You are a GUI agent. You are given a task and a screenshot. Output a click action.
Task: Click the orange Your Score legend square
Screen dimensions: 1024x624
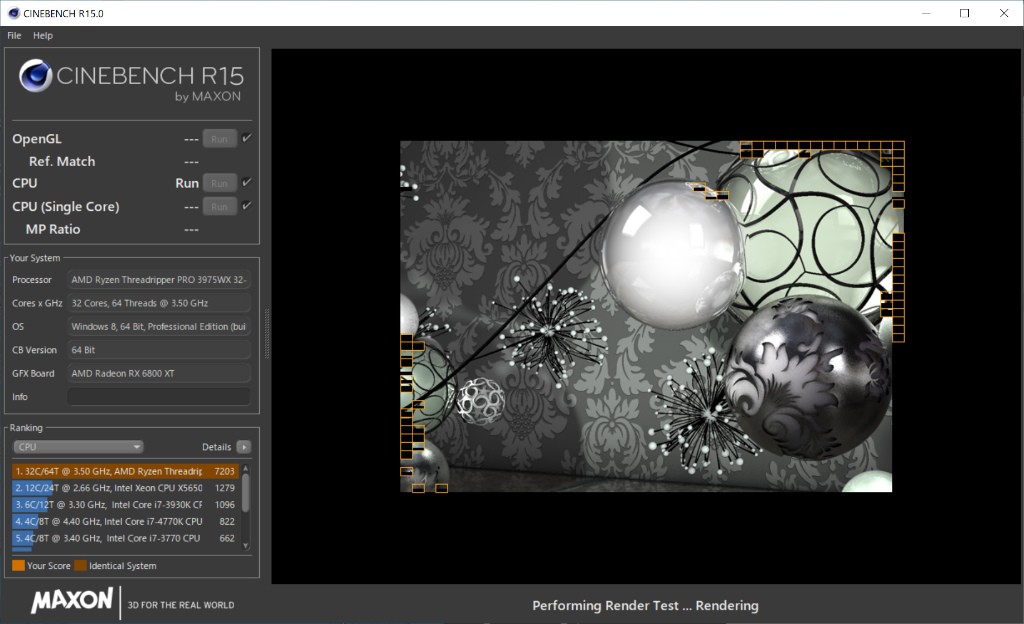(x=18, y=566)
